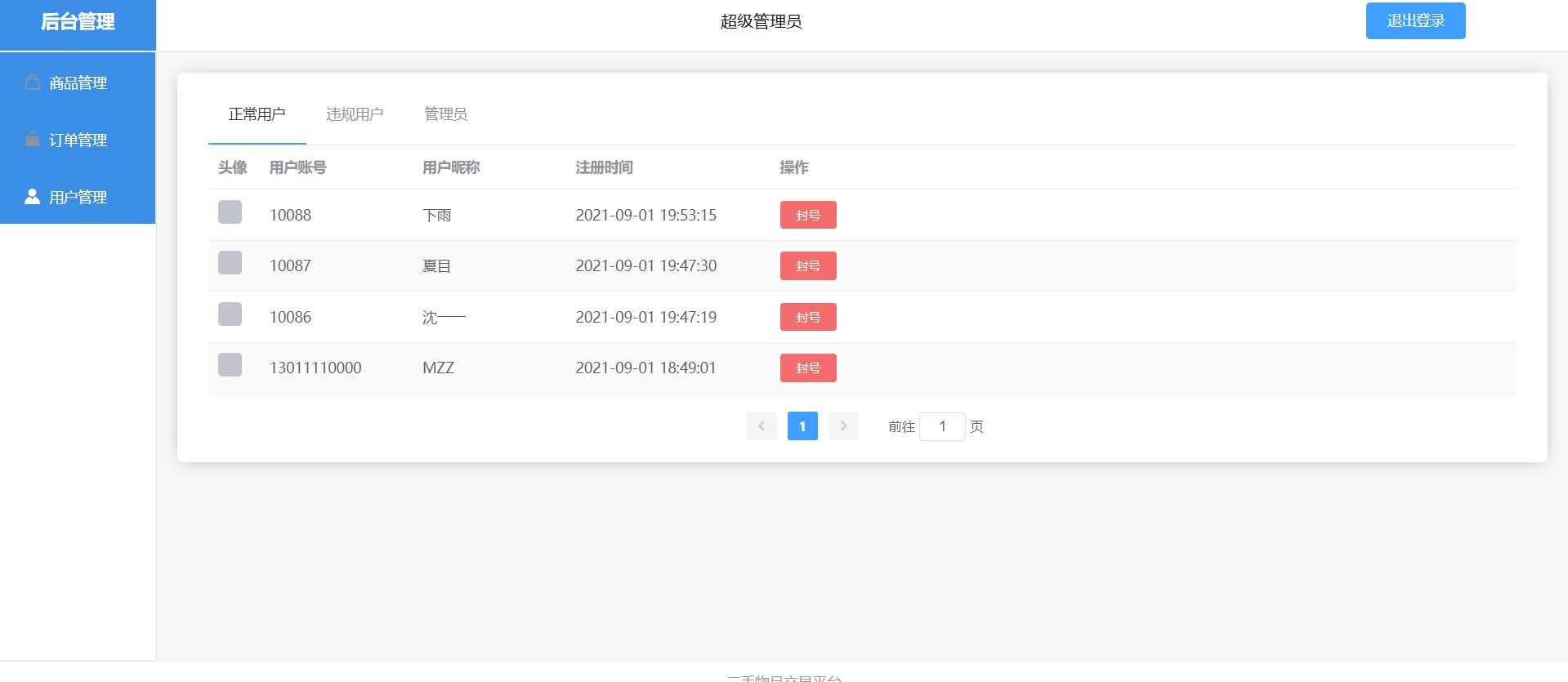Click the avatar thumbnail for user 10088
The image size is (1568, 682).
coord(230,212)
